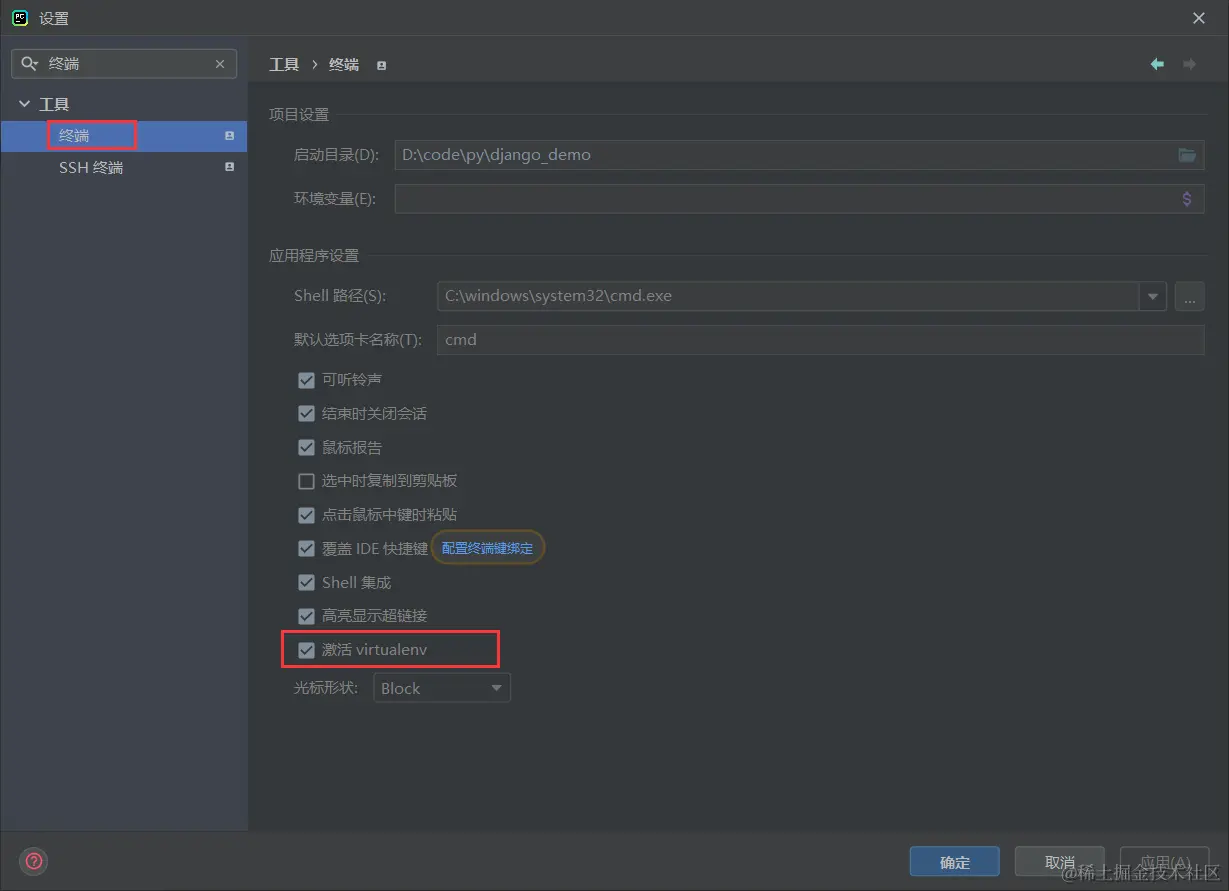Image resolution: width=1229 pixels, height=891 pixels.
Task: Open Shell 路径 dropdown arrow
Action: 1153,297
